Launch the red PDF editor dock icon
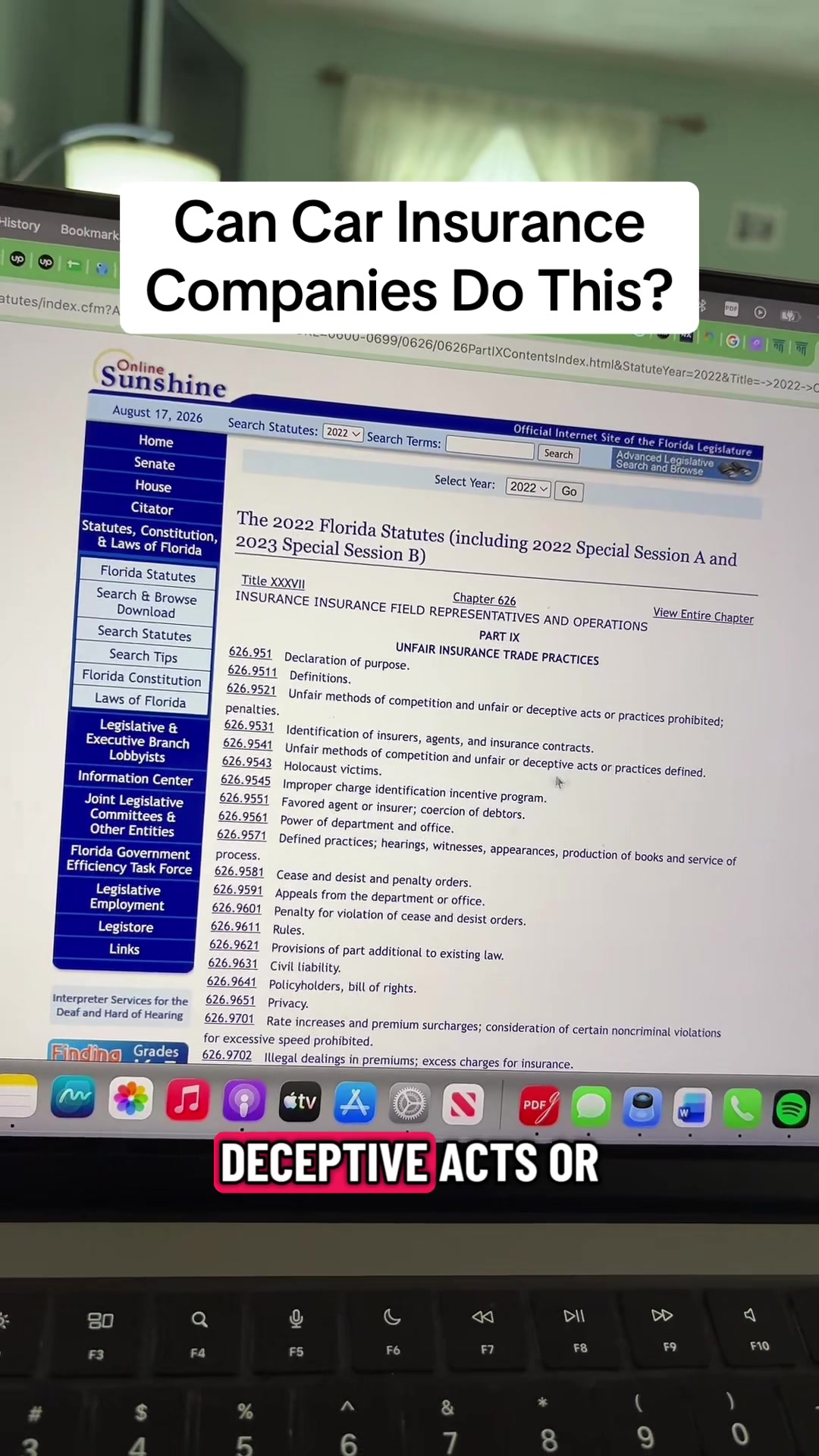819x1456 pixels. [538, 1106]
